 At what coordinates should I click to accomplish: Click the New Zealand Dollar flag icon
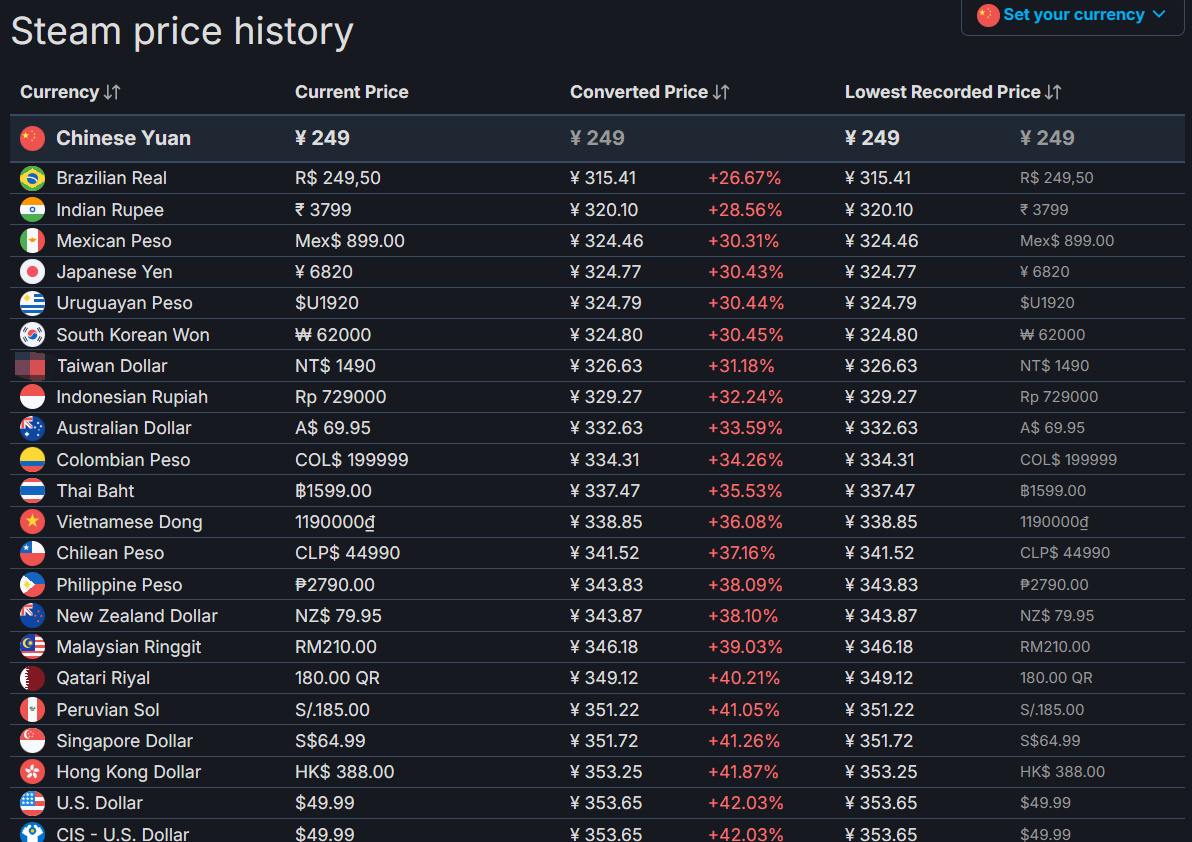(x=32, y=616)
